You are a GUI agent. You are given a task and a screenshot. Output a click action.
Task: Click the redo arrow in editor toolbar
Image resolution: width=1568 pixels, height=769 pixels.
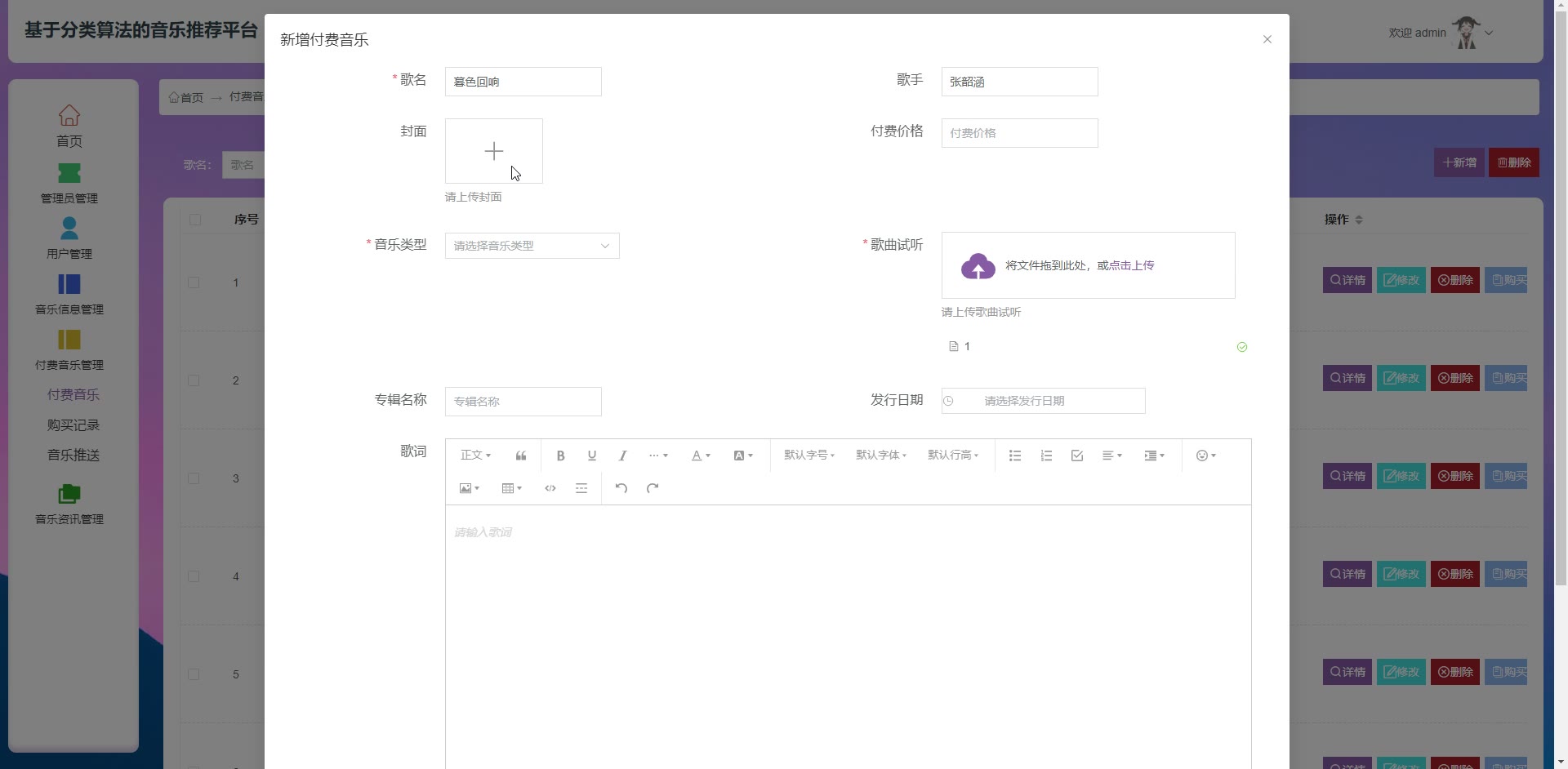tap(653, 488)
